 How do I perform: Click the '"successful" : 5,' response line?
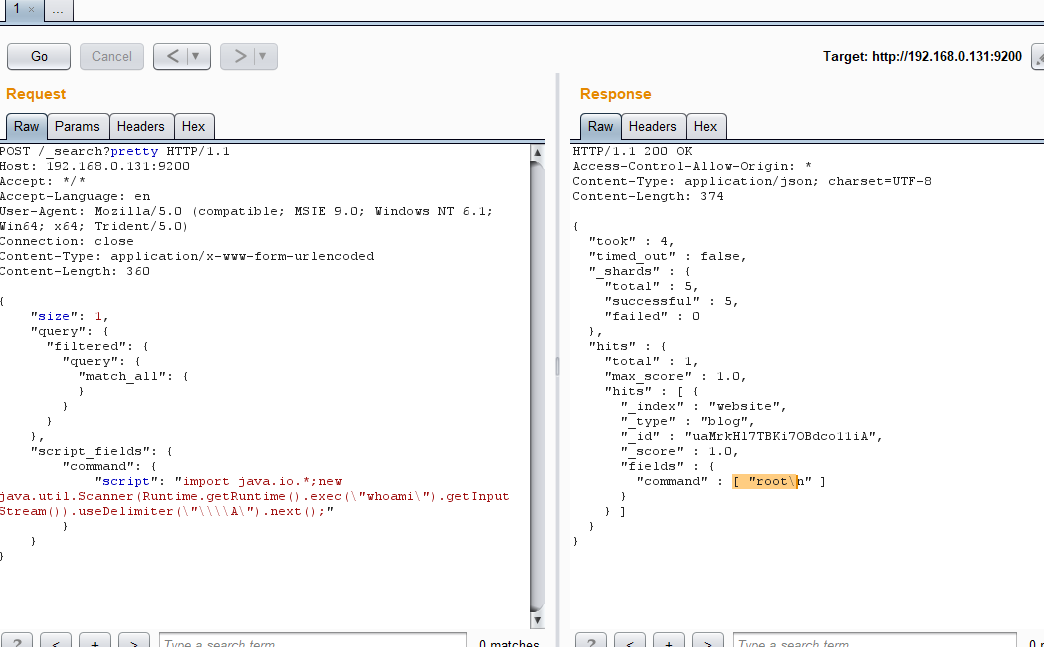pyautogui.click(x=672, y=302)
